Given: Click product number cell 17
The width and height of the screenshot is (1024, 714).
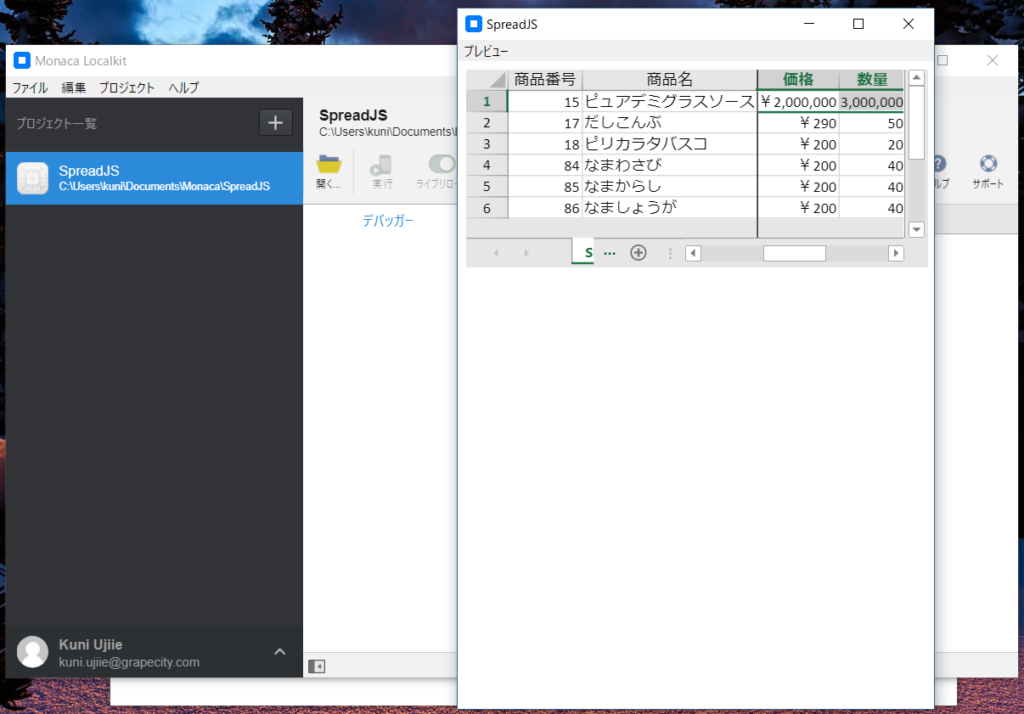Looking at the screenshot, I should pyautogui.click(x=545, y=123).
